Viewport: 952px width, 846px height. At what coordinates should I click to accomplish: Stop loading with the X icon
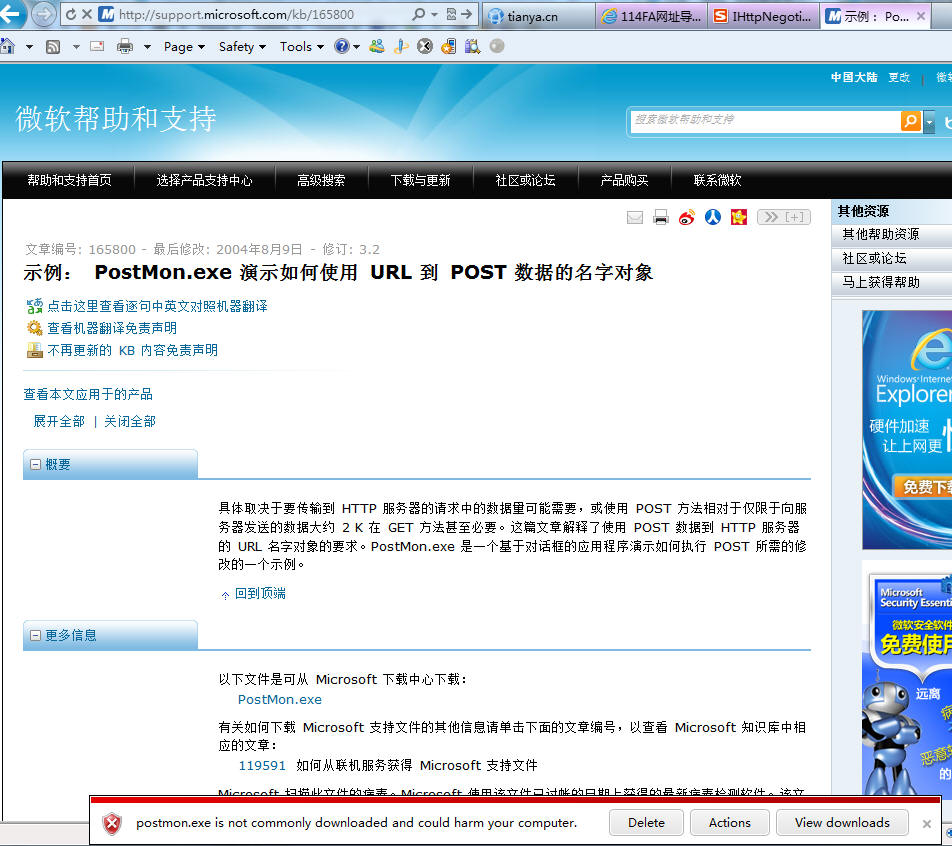click(87, 14)
